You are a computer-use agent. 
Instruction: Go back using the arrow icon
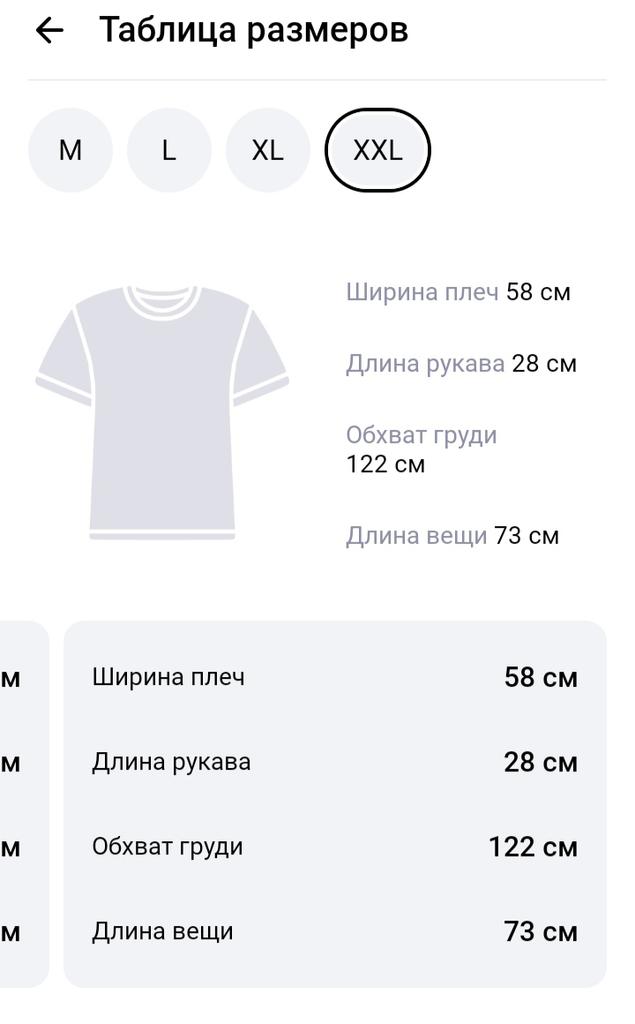(x=49, y=31)
